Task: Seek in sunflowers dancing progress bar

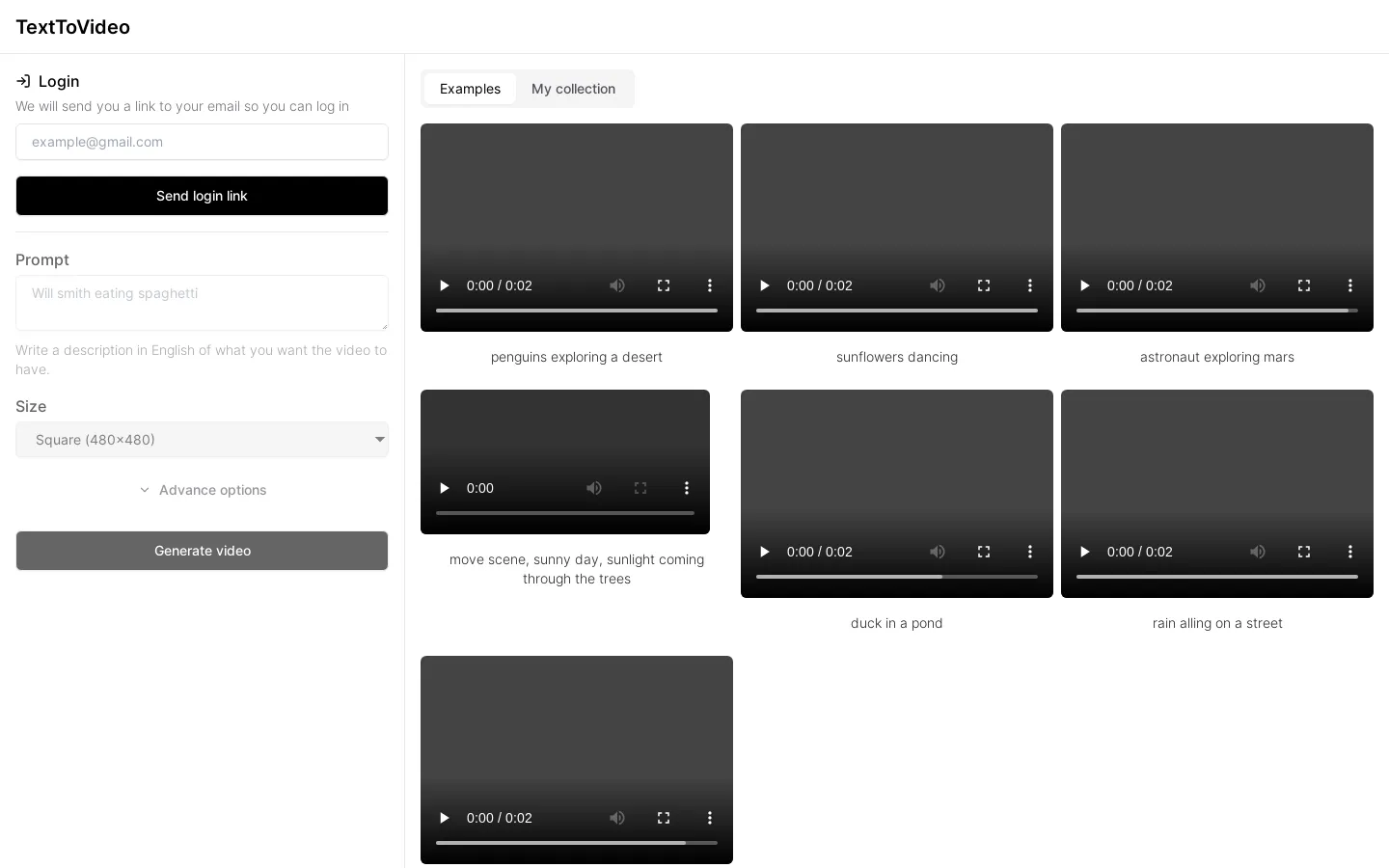Action: [x=897, y=311]
